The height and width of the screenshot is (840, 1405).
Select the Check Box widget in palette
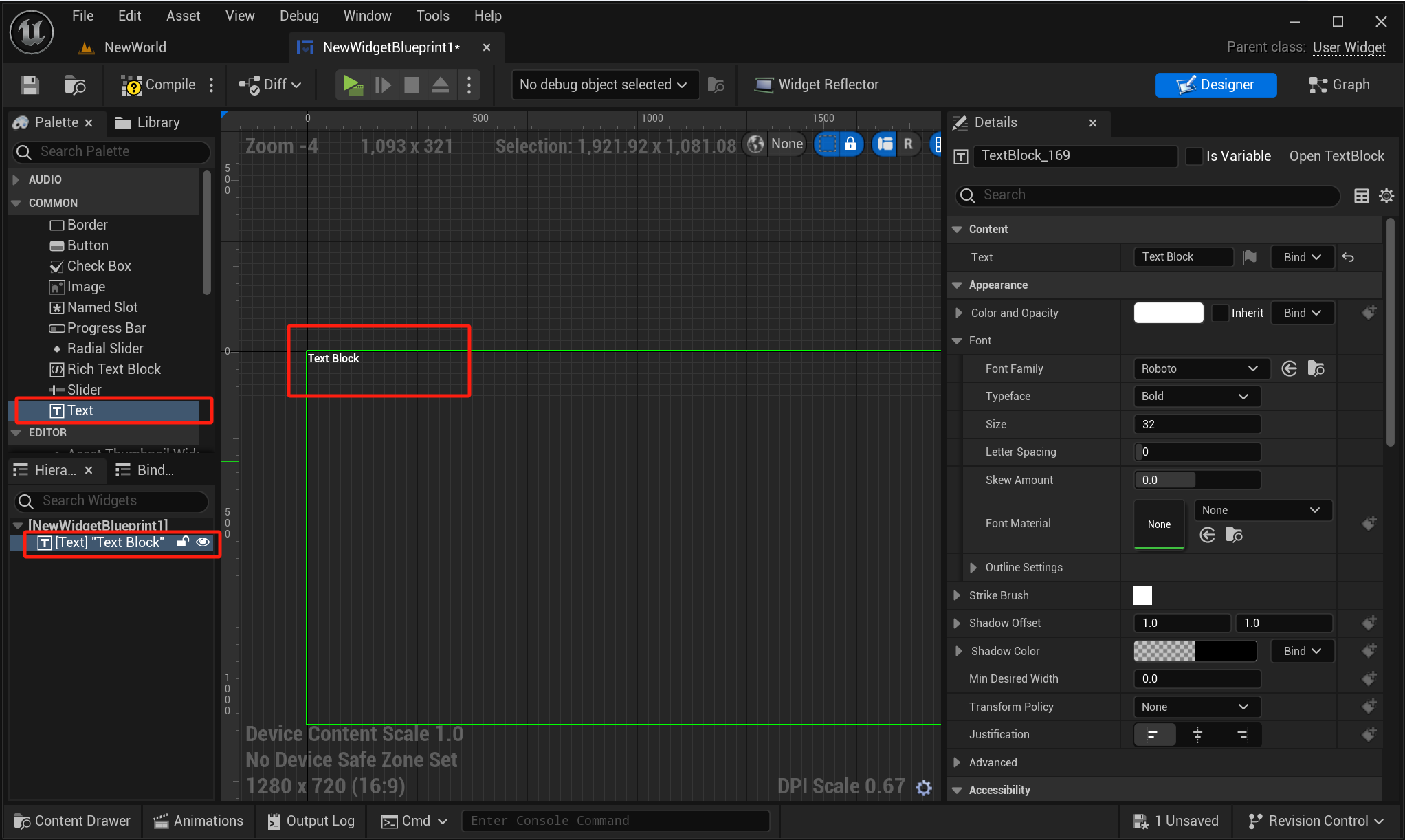(x=90, y=266)
